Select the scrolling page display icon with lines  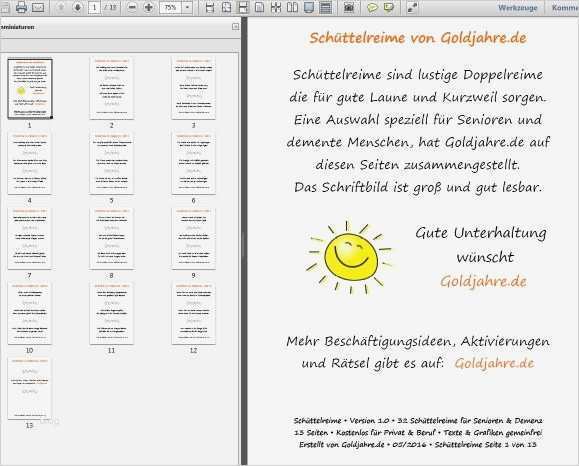click(x=325, y=7)
